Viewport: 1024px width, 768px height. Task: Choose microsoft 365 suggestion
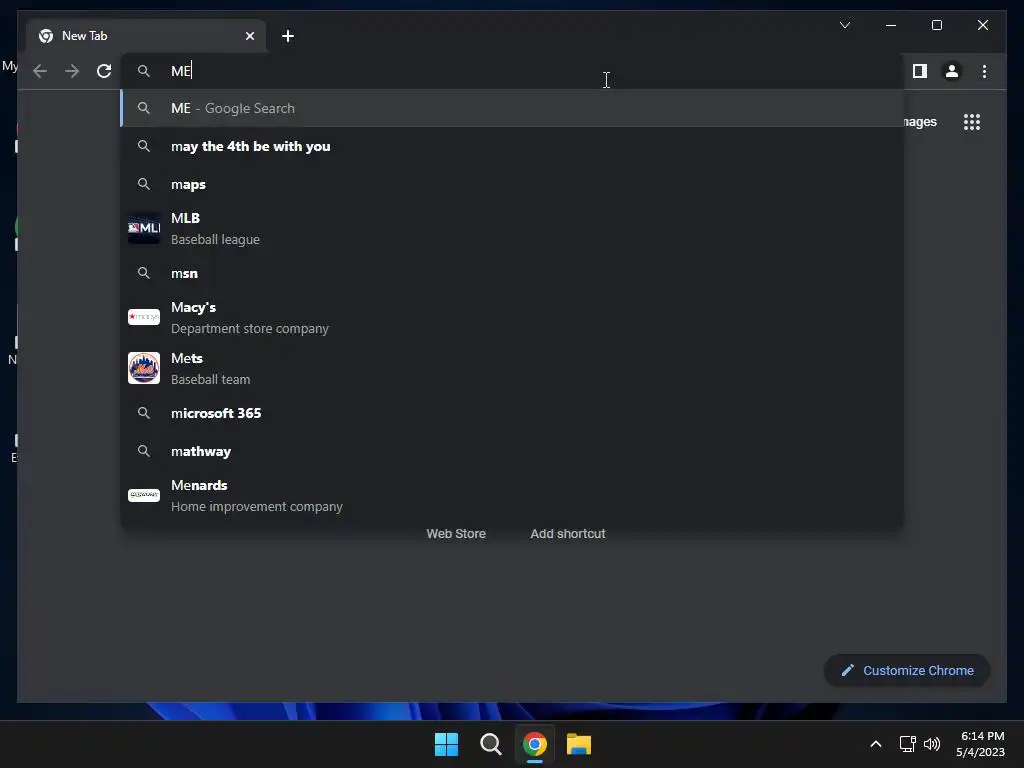513,413
